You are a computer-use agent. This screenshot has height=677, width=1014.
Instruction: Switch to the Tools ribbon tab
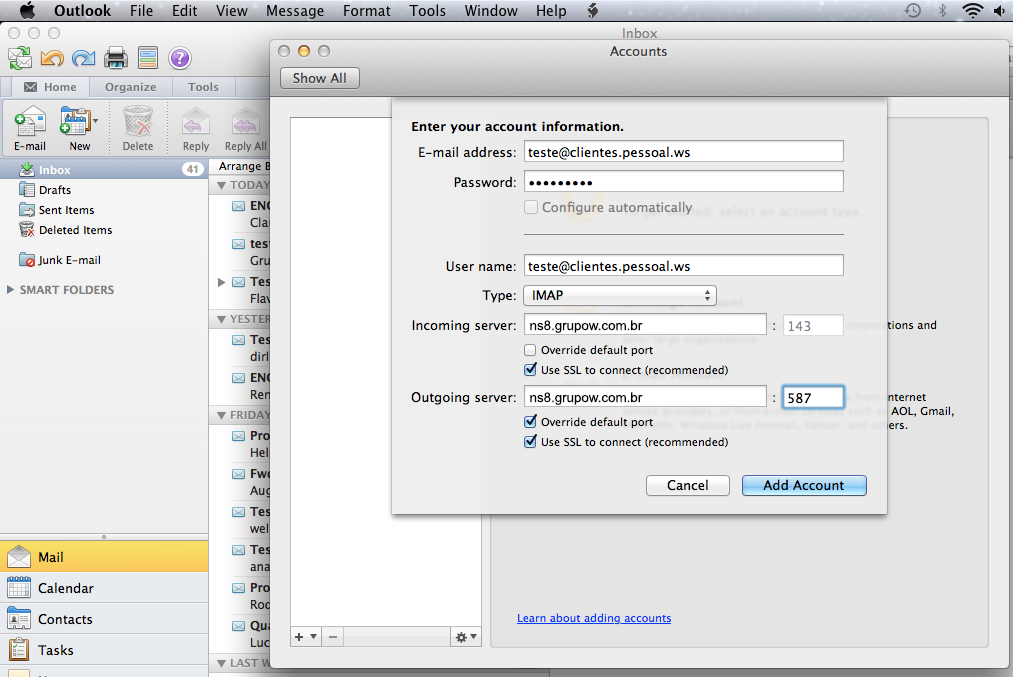pos(203,87)
